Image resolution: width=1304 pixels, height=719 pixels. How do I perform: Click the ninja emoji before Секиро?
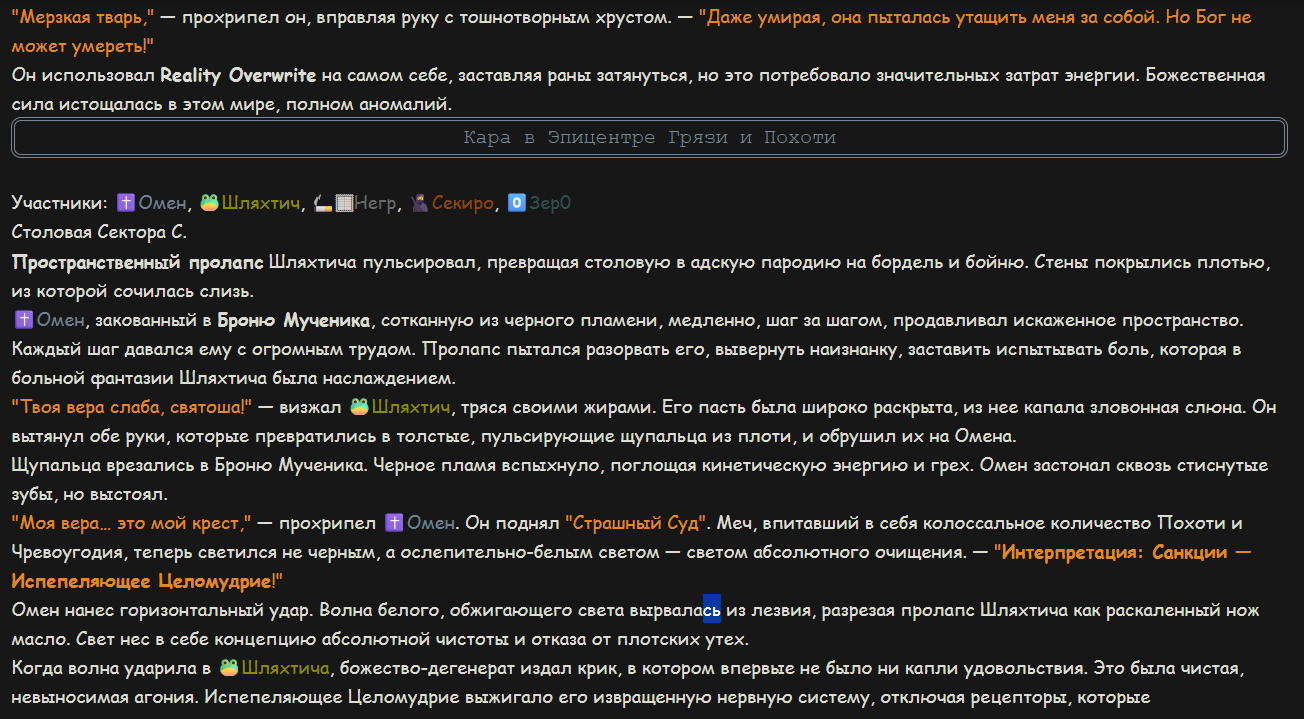(420, 203)
